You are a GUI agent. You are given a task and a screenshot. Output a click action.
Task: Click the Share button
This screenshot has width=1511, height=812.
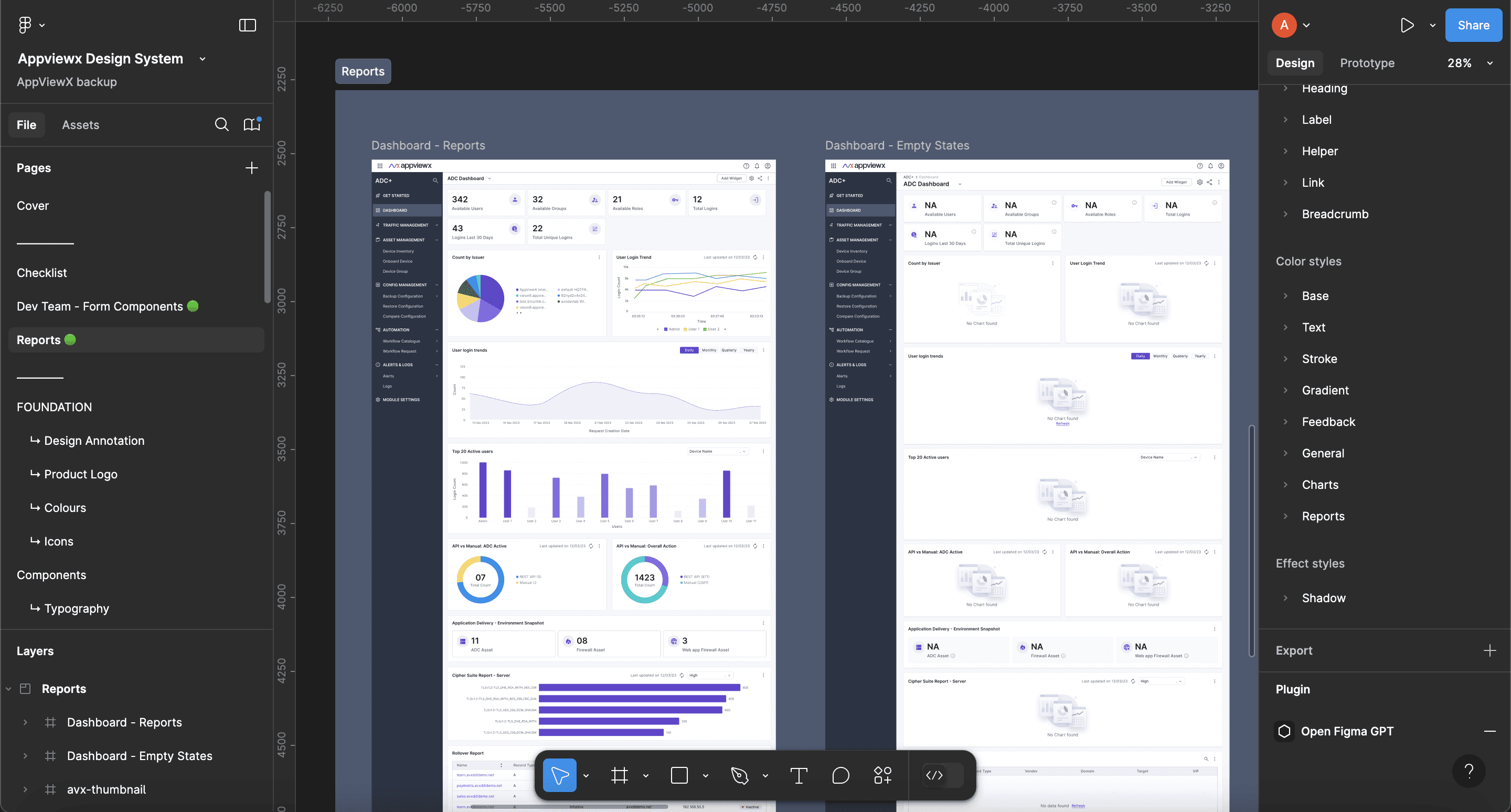pyautogui.click(x=1473, y=25)
